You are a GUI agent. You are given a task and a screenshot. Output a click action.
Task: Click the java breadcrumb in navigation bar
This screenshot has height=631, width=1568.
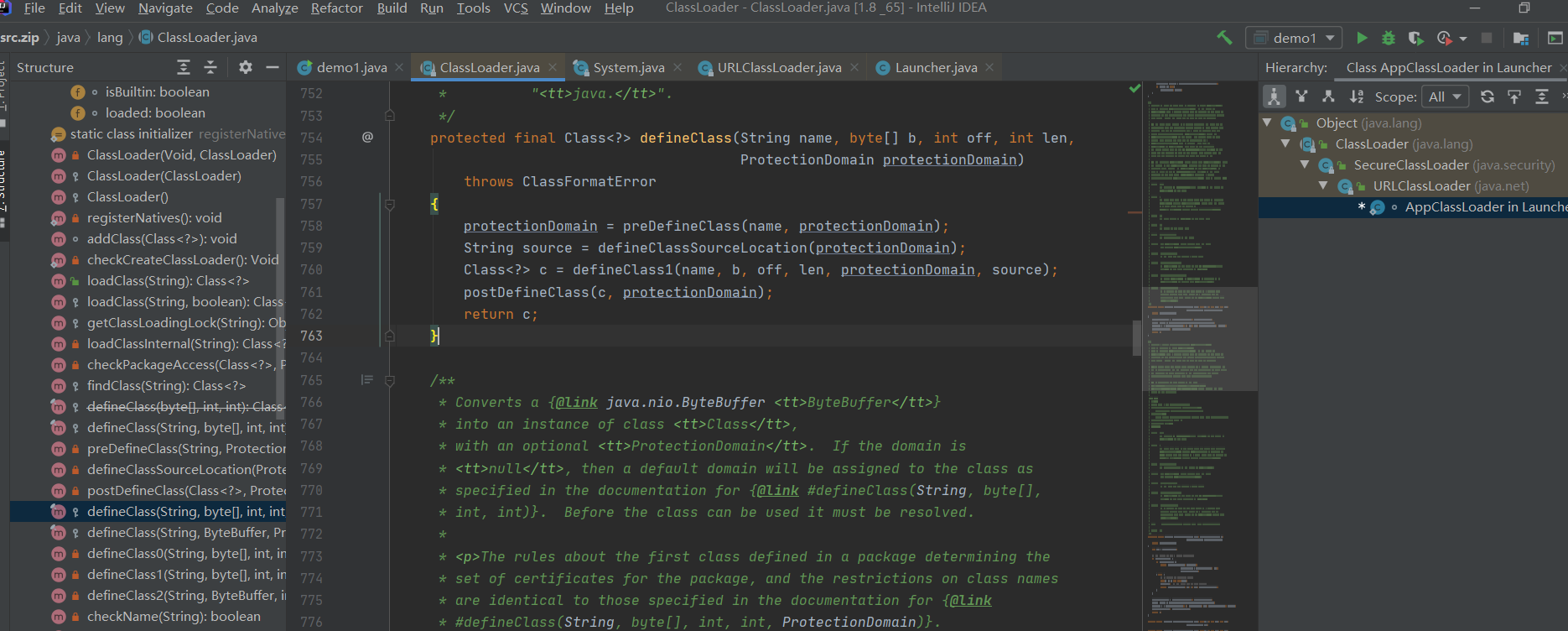(68, 38)
